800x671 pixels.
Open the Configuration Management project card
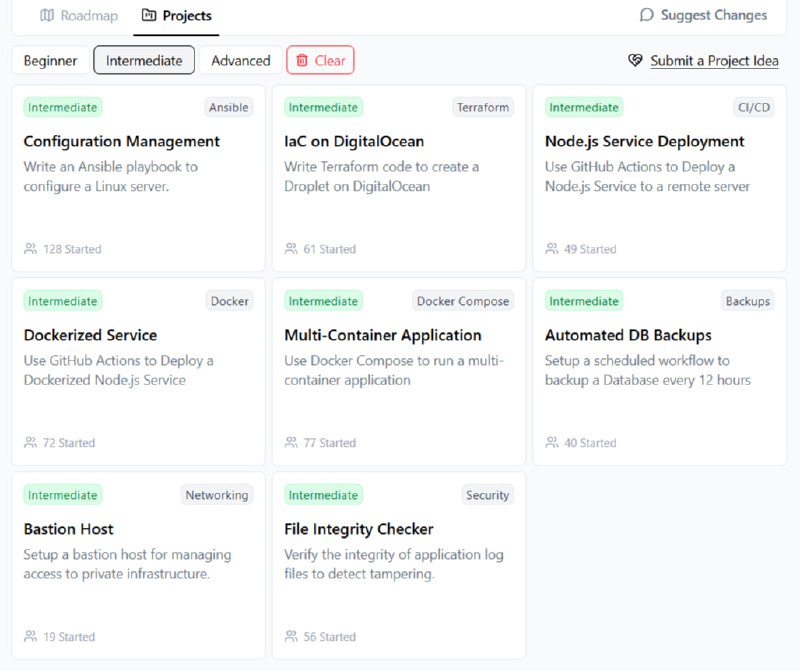(138, 178)
